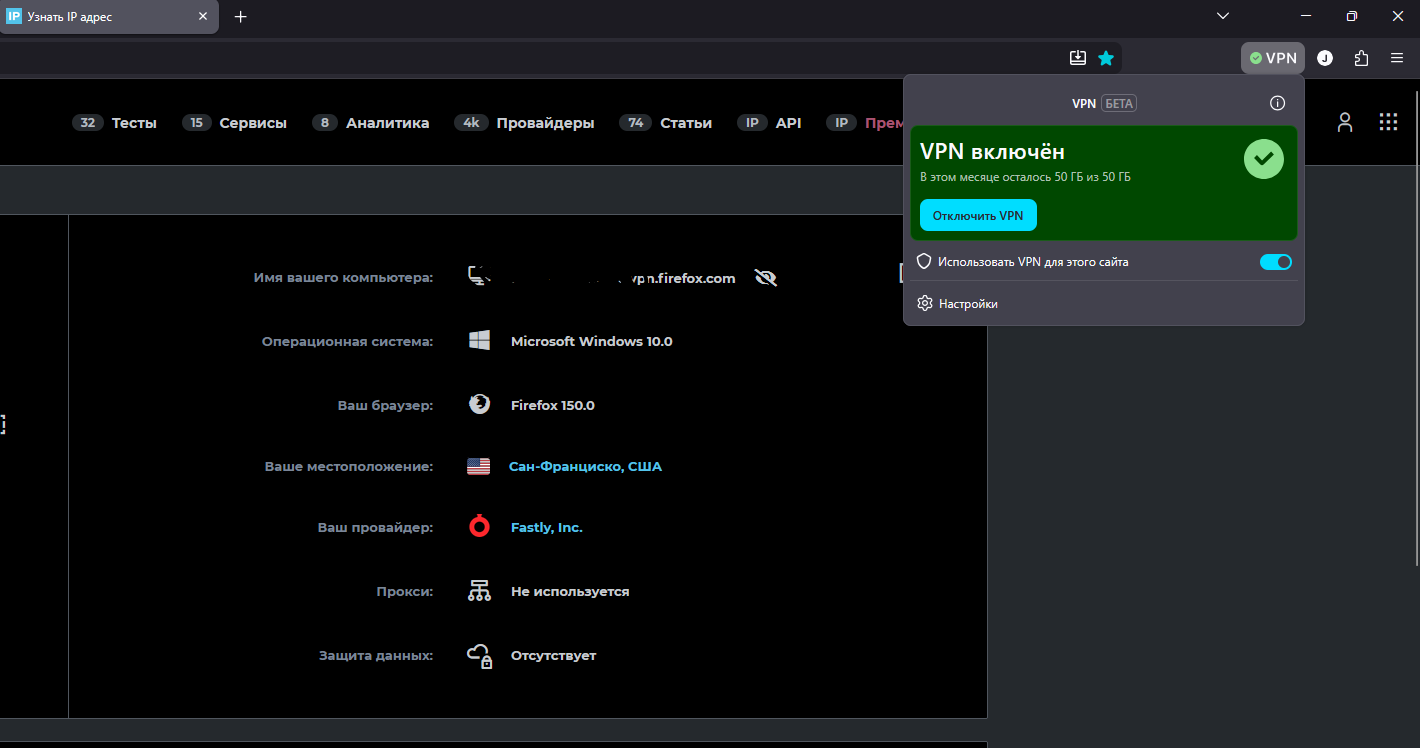Open the Fastly, Inc. provider link
This screenshot has width=1420, height=748.
[546, 527]
